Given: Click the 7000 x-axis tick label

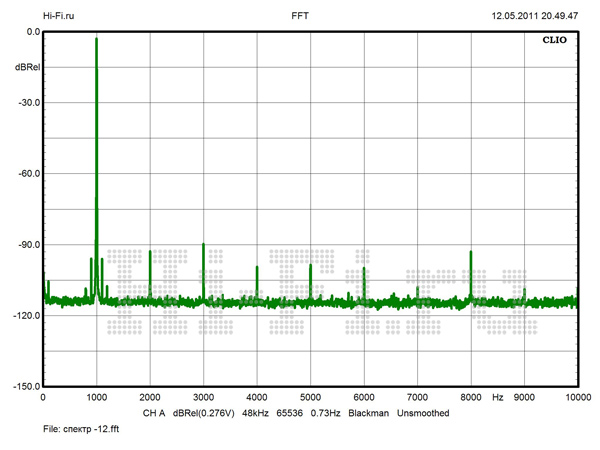Looking at the screenshot, I should pos(416,397).
